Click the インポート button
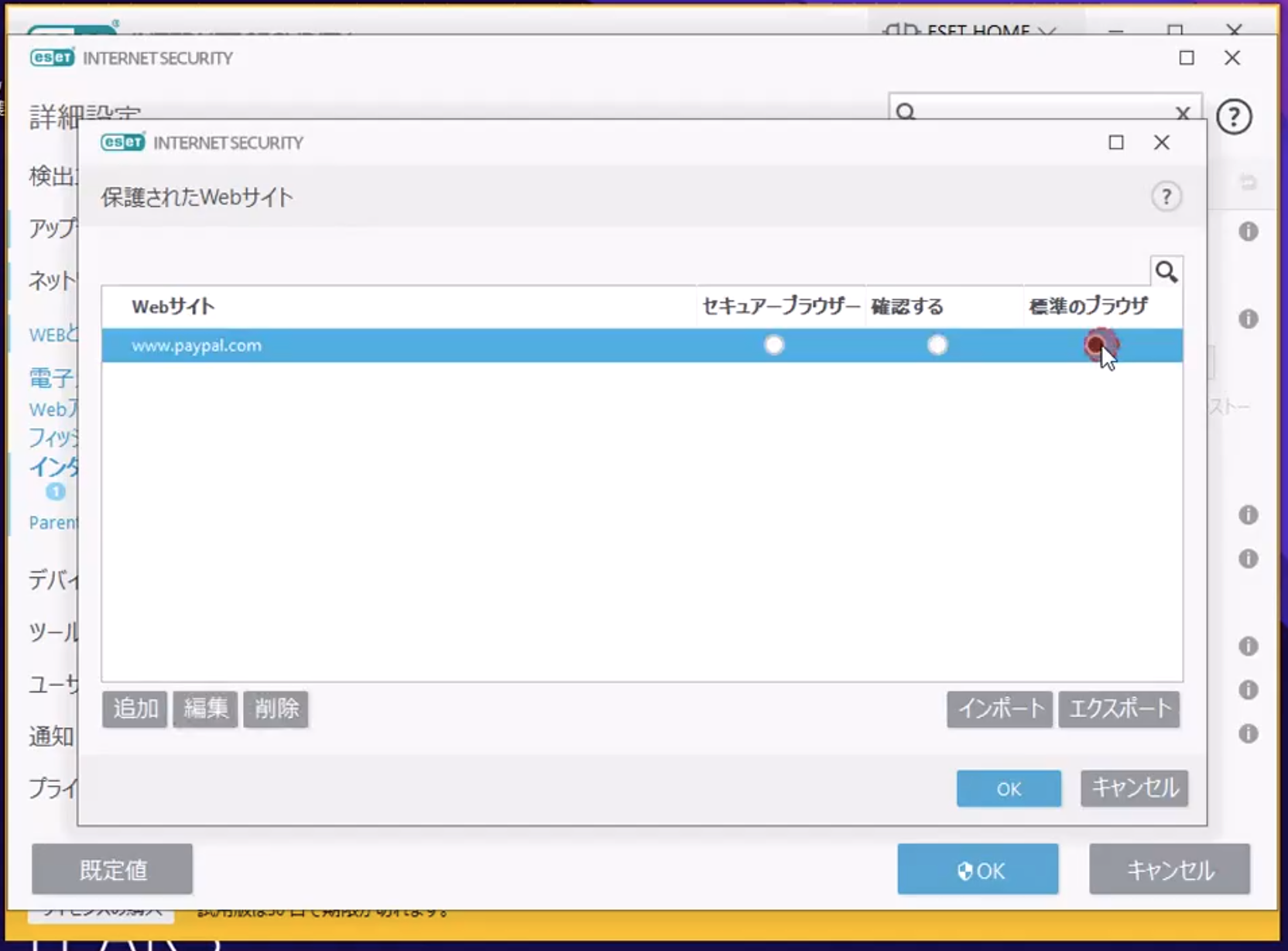 [x=999, y=709]
